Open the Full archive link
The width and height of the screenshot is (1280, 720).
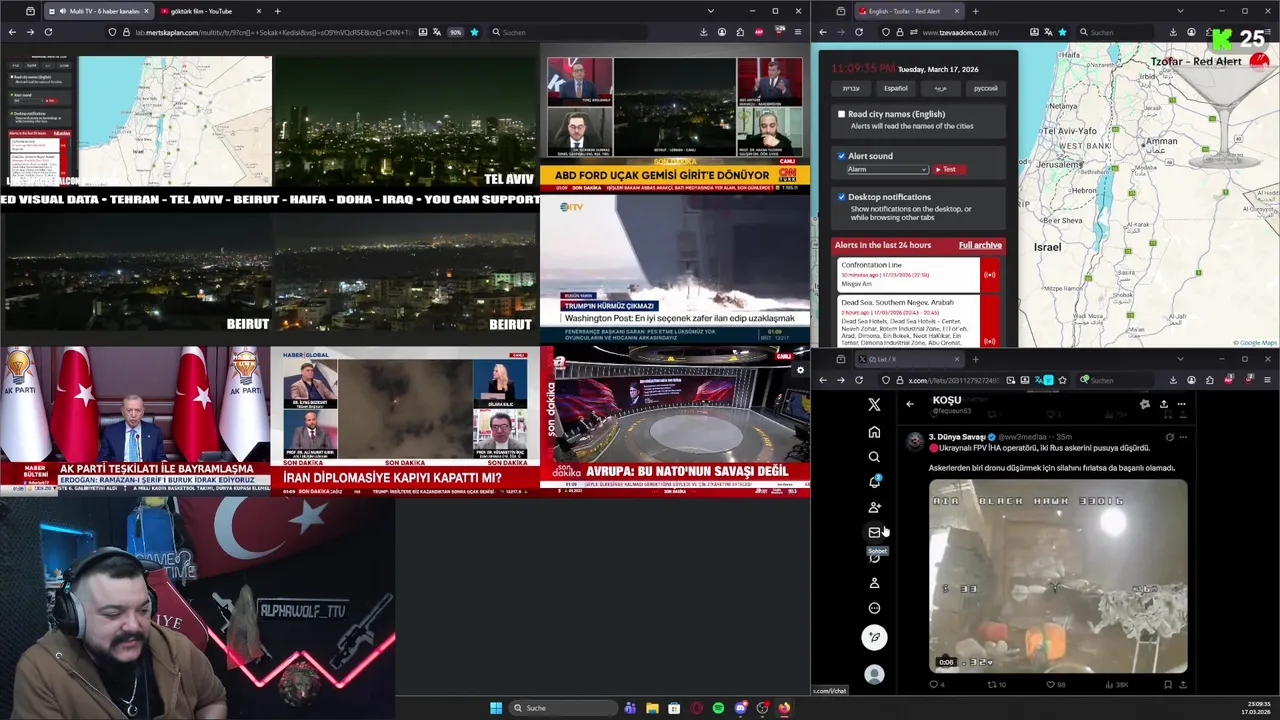click(x=980, y=245)
